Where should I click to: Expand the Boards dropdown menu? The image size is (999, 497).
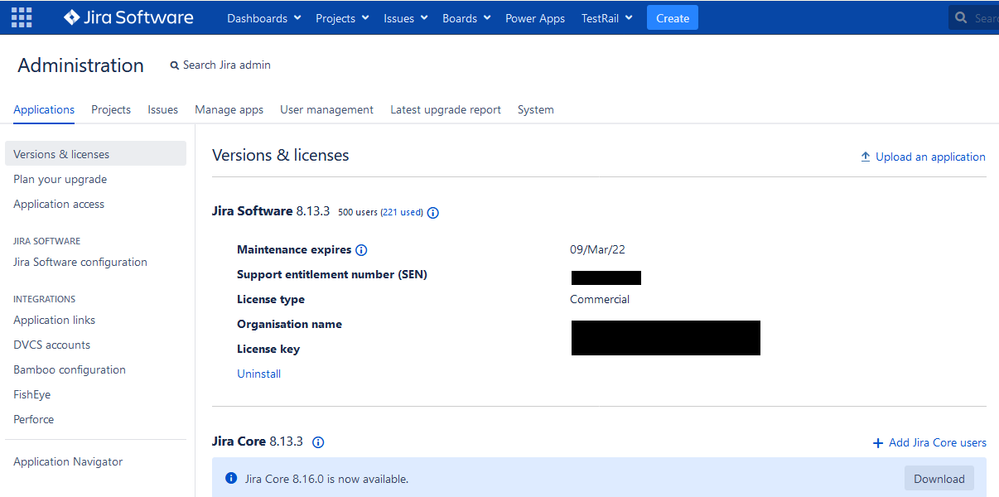tap(466, 18)
